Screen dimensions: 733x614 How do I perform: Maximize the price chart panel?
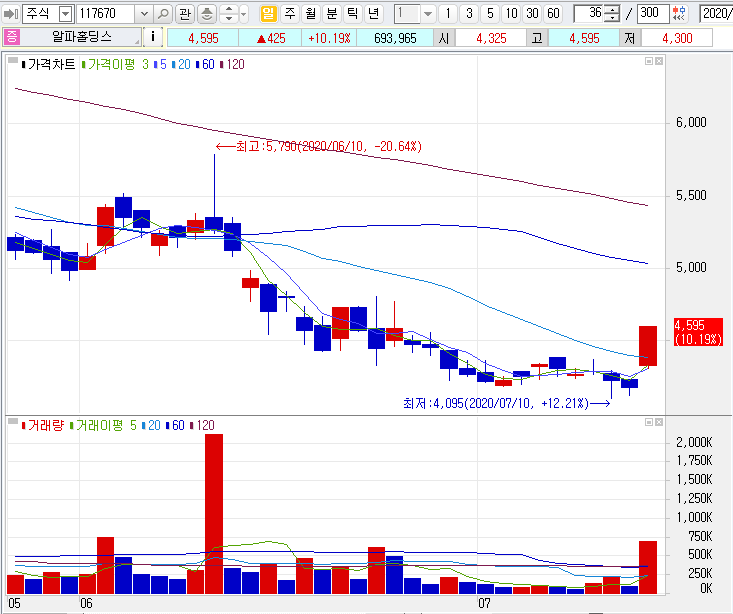click(x=649, y=61)
